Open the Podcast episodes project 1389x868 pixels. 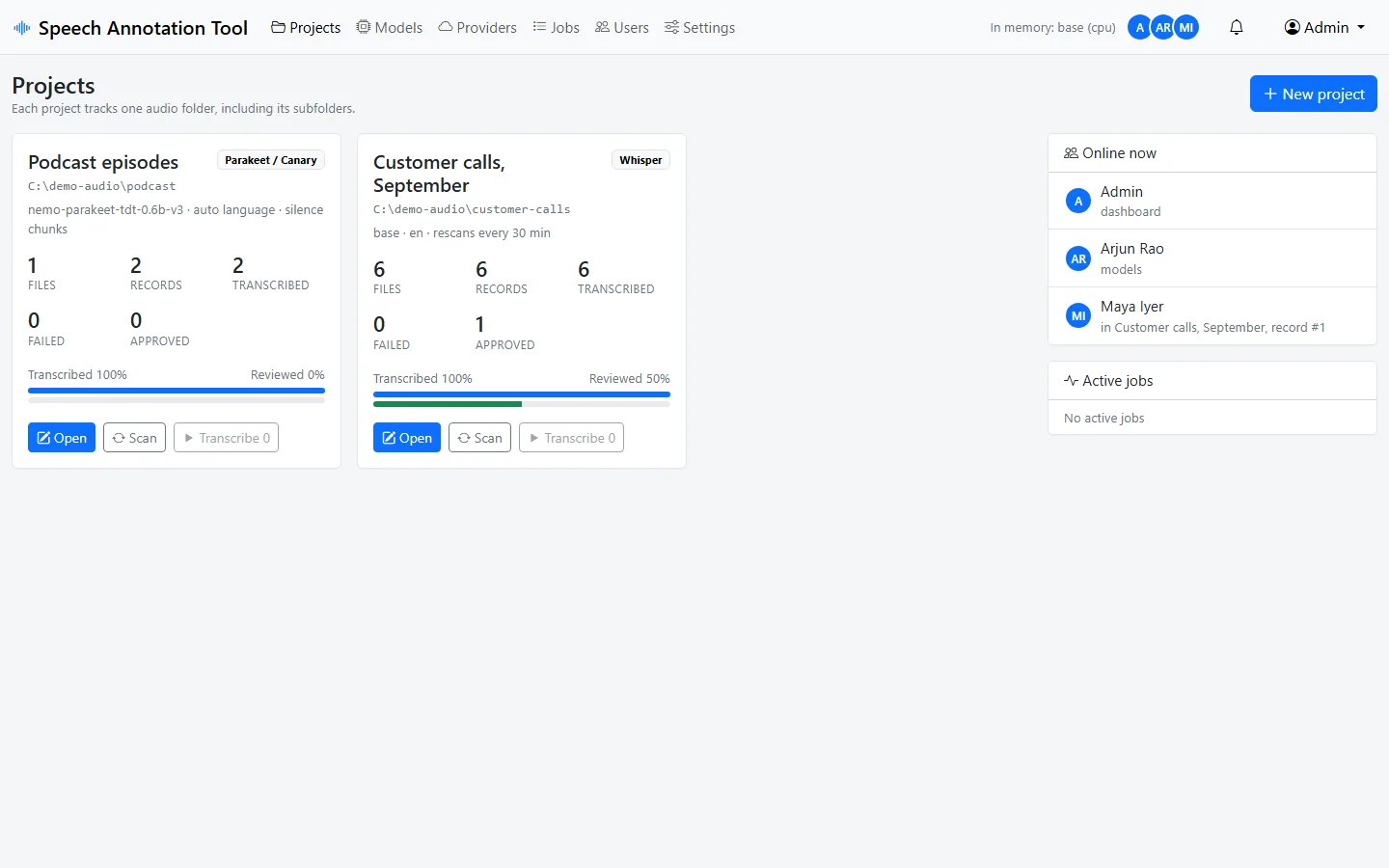click(x=62, y=438)
